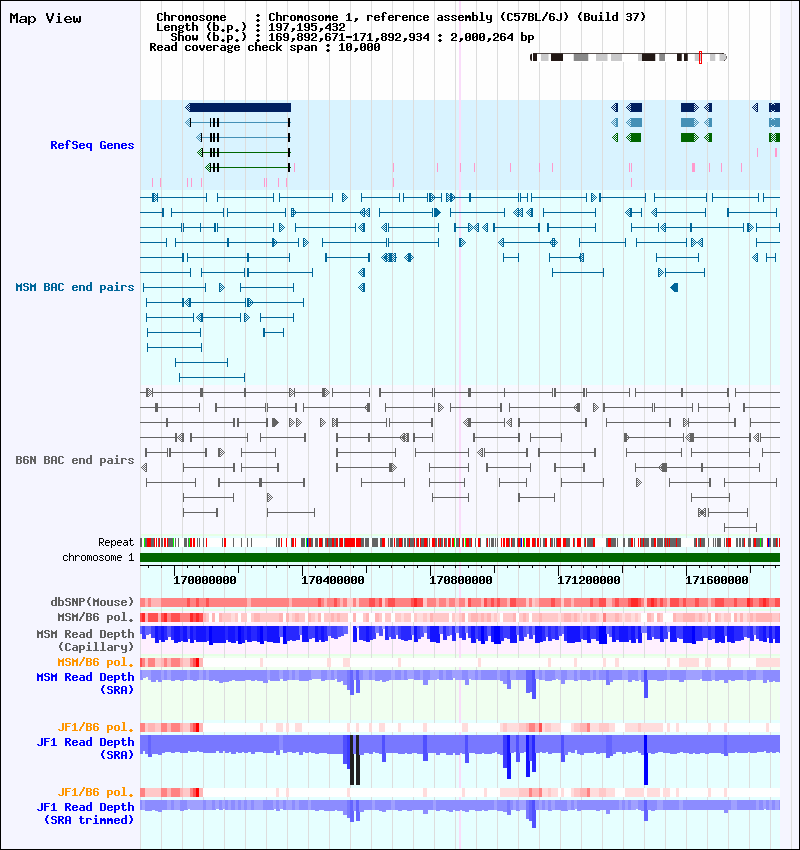Click the dbSNP(Mouse) density bar

[x=460, y=602]
